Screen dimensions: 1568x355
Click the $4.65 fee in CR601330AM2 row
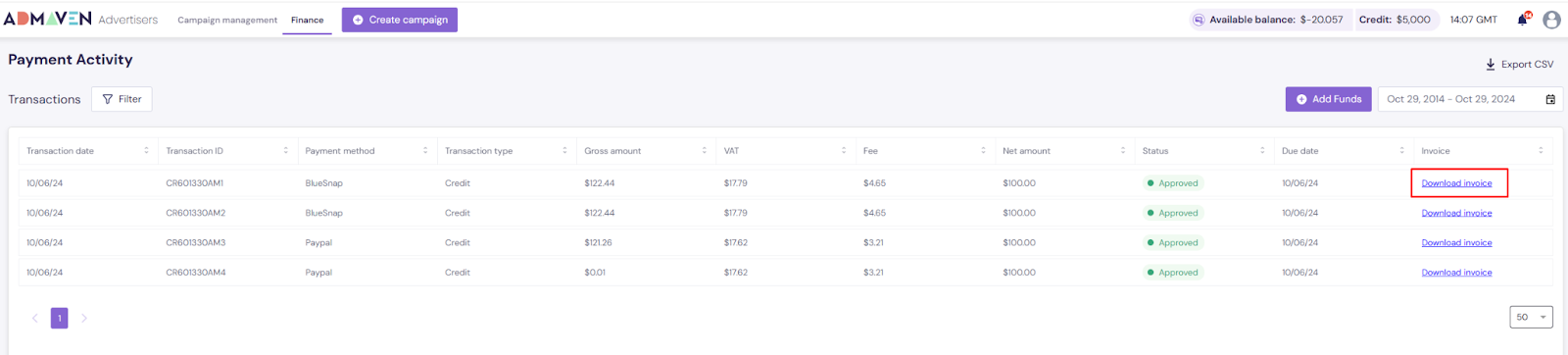[874, 213]
